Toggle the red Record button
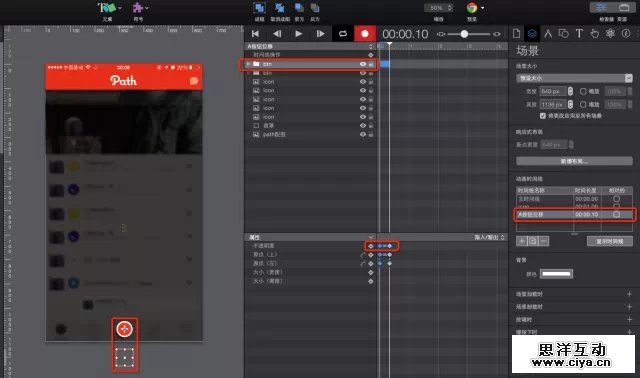Image resolution: width=640 pixels, height=378 pixels. point(364,34)
